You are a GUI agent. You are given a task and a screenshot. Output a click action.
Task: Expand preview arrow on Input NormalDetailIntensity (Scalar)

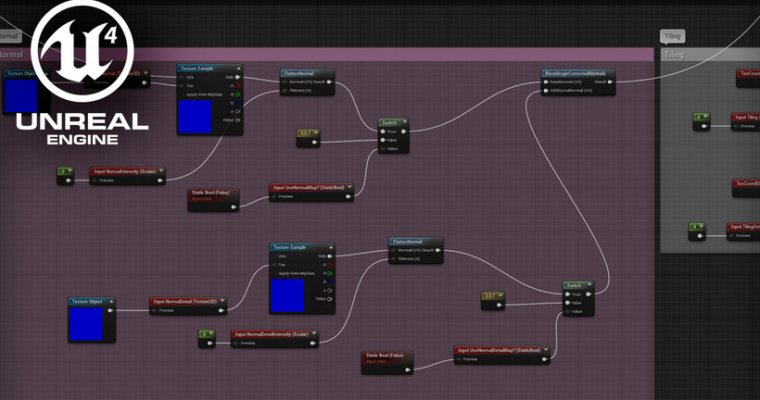coord(314,334)
